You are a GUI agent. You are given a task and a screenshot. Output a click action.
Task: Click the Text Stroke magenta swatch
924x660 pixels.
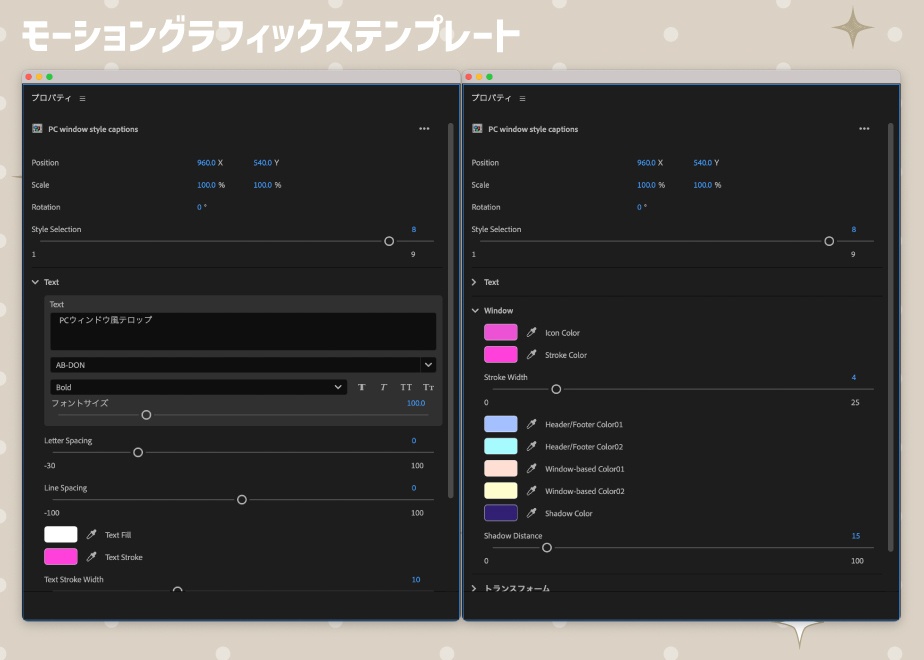pyautogui.click(x=61, y=557)
